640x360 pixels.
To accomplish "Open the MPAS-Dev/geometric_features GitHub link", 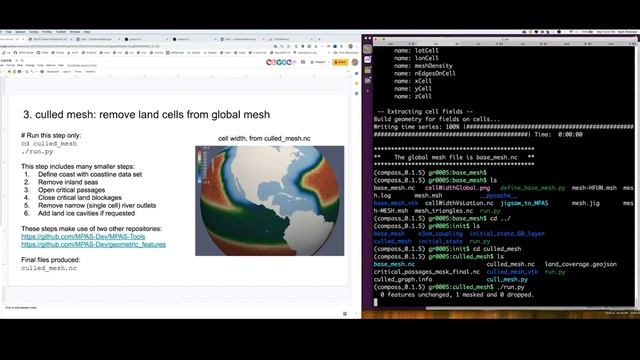I will click(x=93, y=244).
